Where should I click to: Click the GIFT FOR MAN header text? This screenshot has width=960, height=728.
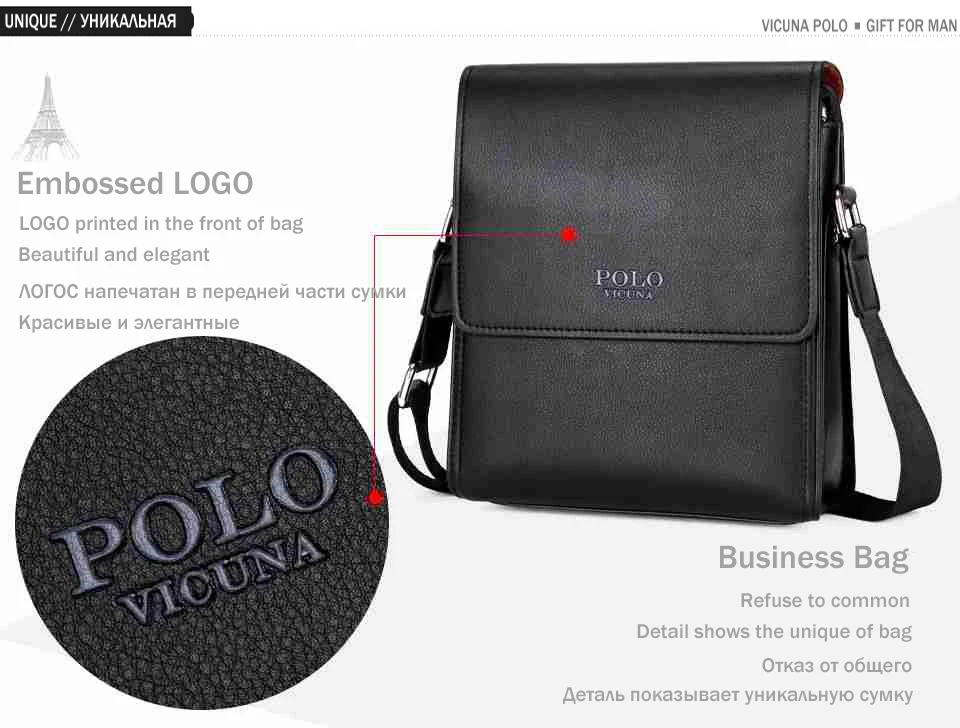[911, 26]
